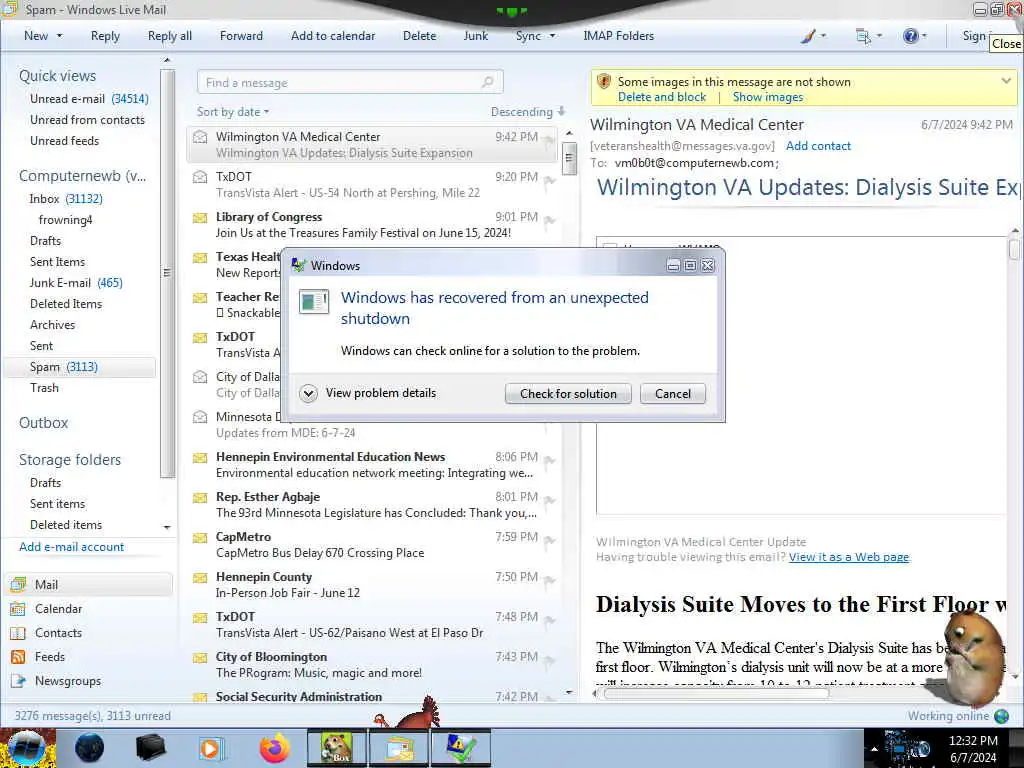
Task: Click envelope icon of Library of Congress message
Action: point(200,217)
